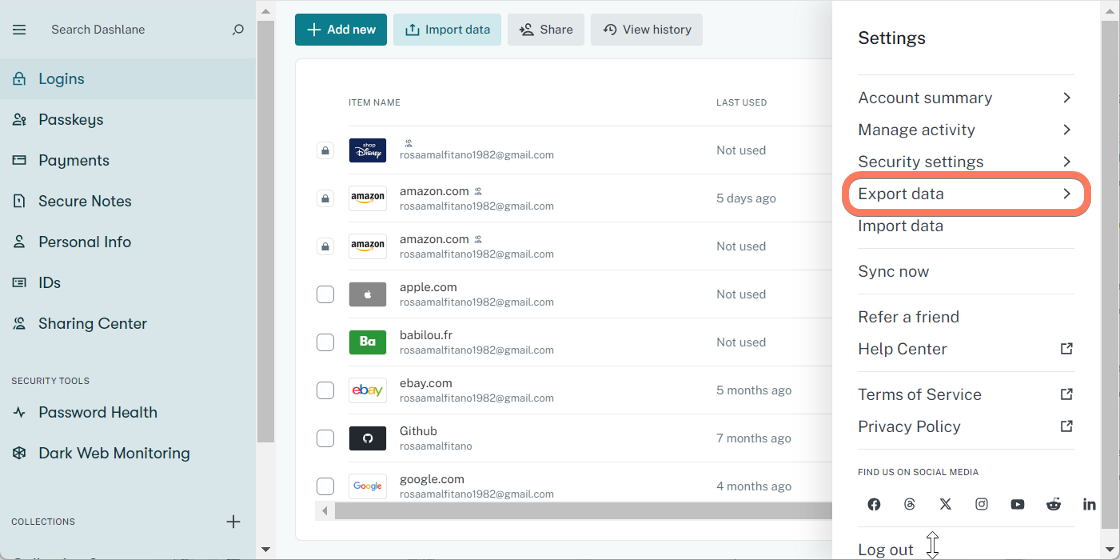The height and width of the screenshot is (560, 1120).
Task: Expand Manage activity chevron
Action: coord(1066,130)
